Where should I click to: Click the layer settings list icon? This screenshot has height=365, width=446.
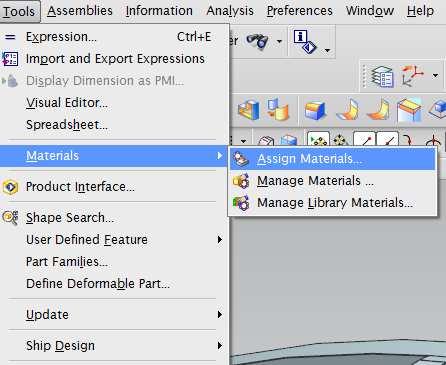[382, 76]
